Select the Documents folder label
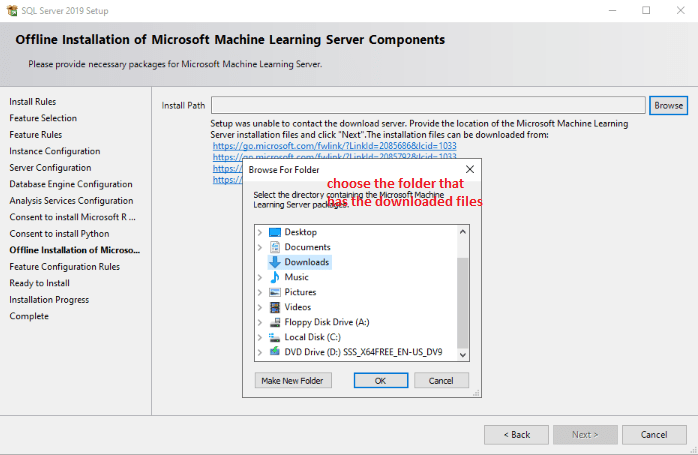Image resolution: width=698 pixels, height=455 pixels. pos(308,247)
